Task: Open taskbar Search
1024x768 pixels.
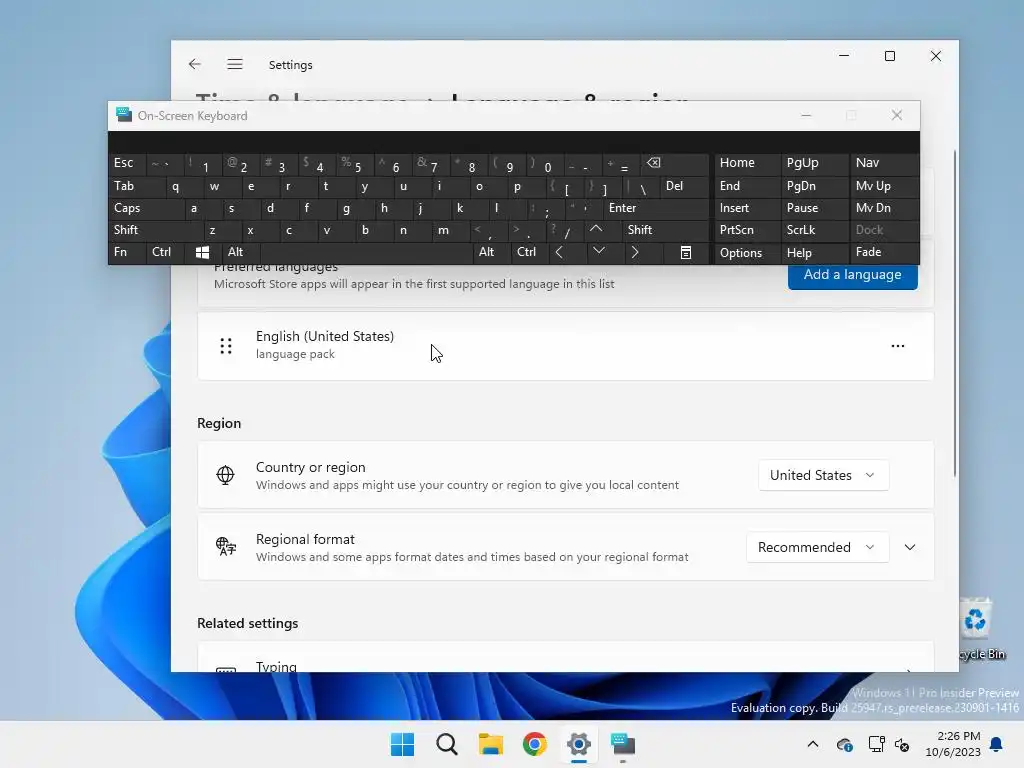Action: coord(447,744)
